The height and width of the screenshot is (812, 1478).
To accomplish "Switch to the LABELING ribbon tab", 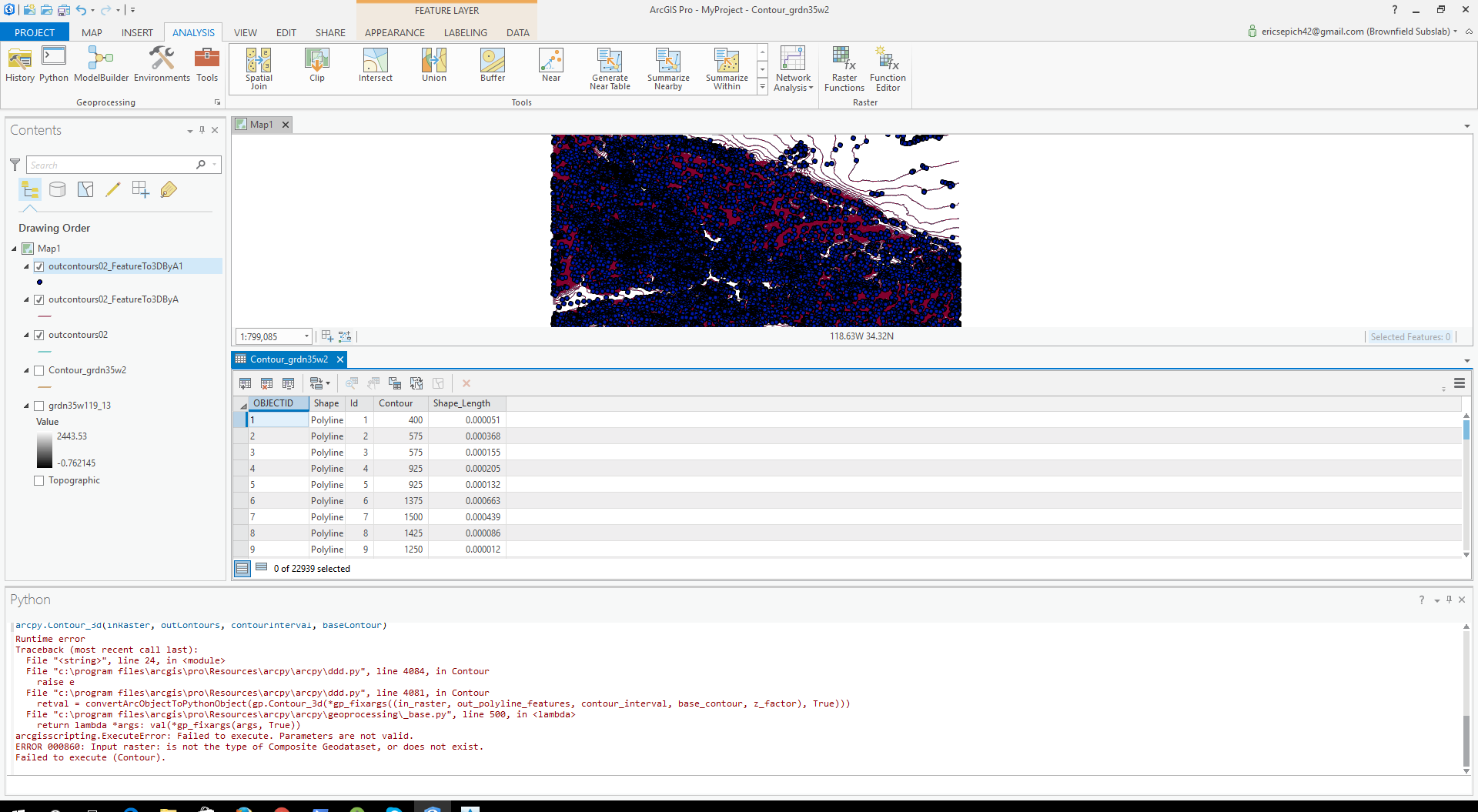I will tap(466, 32).
